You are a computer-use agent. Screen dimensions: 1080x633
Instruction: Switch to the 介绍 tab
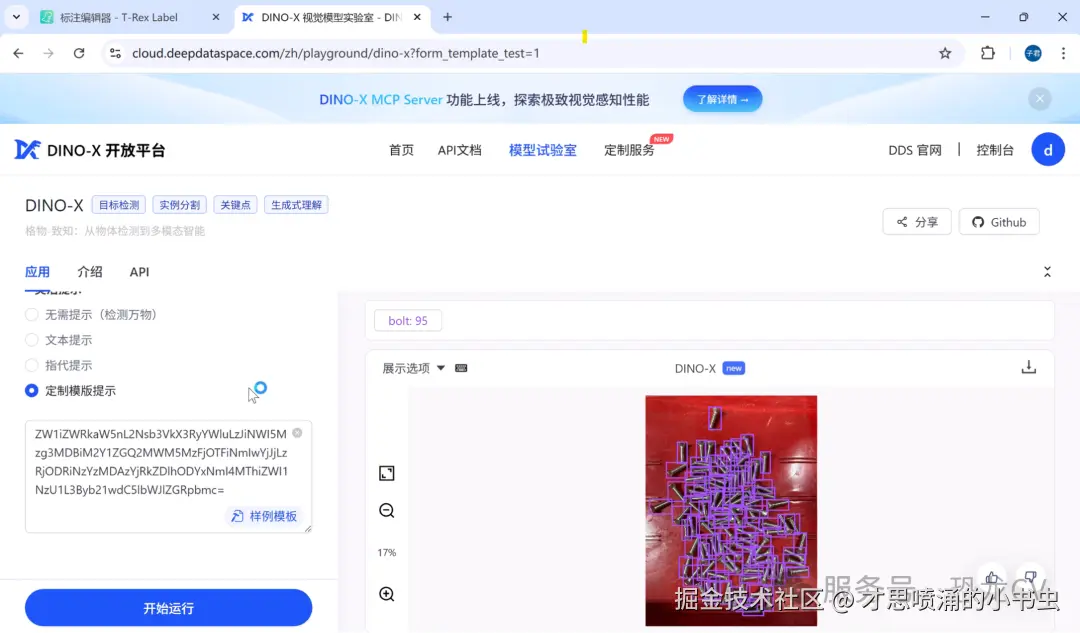pos(89,271)
